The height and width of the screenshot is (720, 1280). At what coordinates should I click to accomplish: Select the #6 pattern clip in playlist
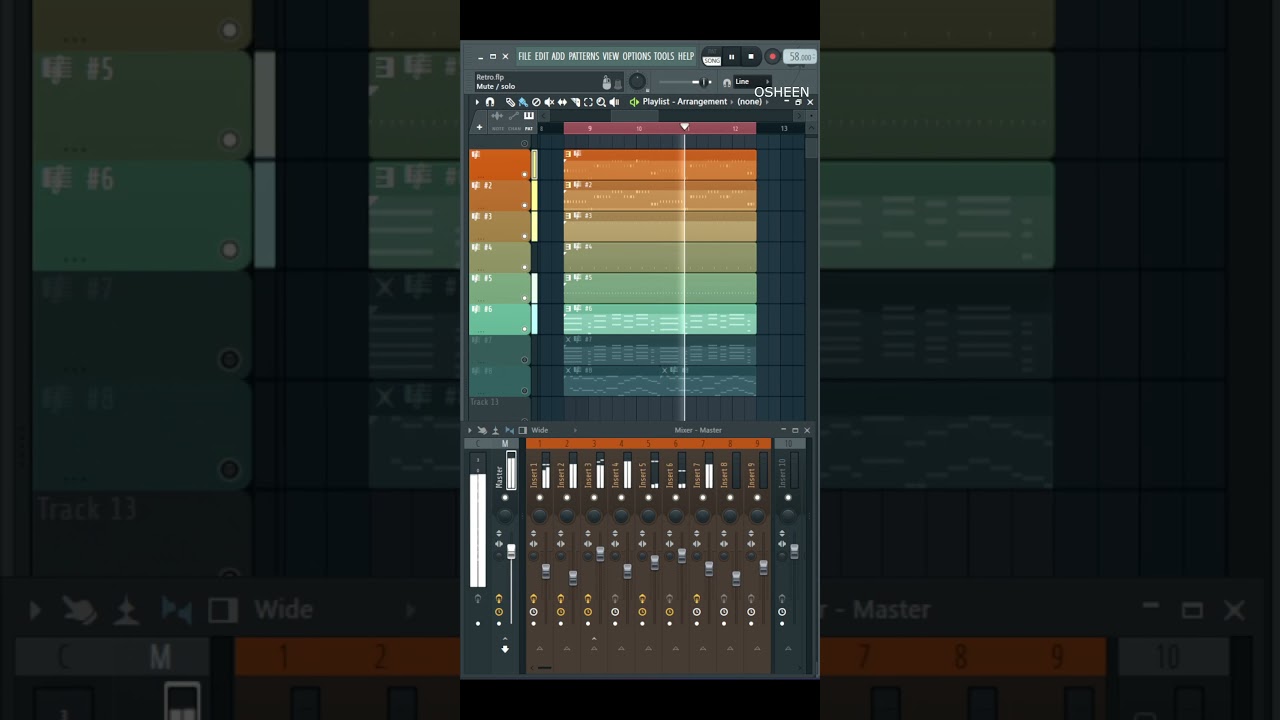(660, 319)
